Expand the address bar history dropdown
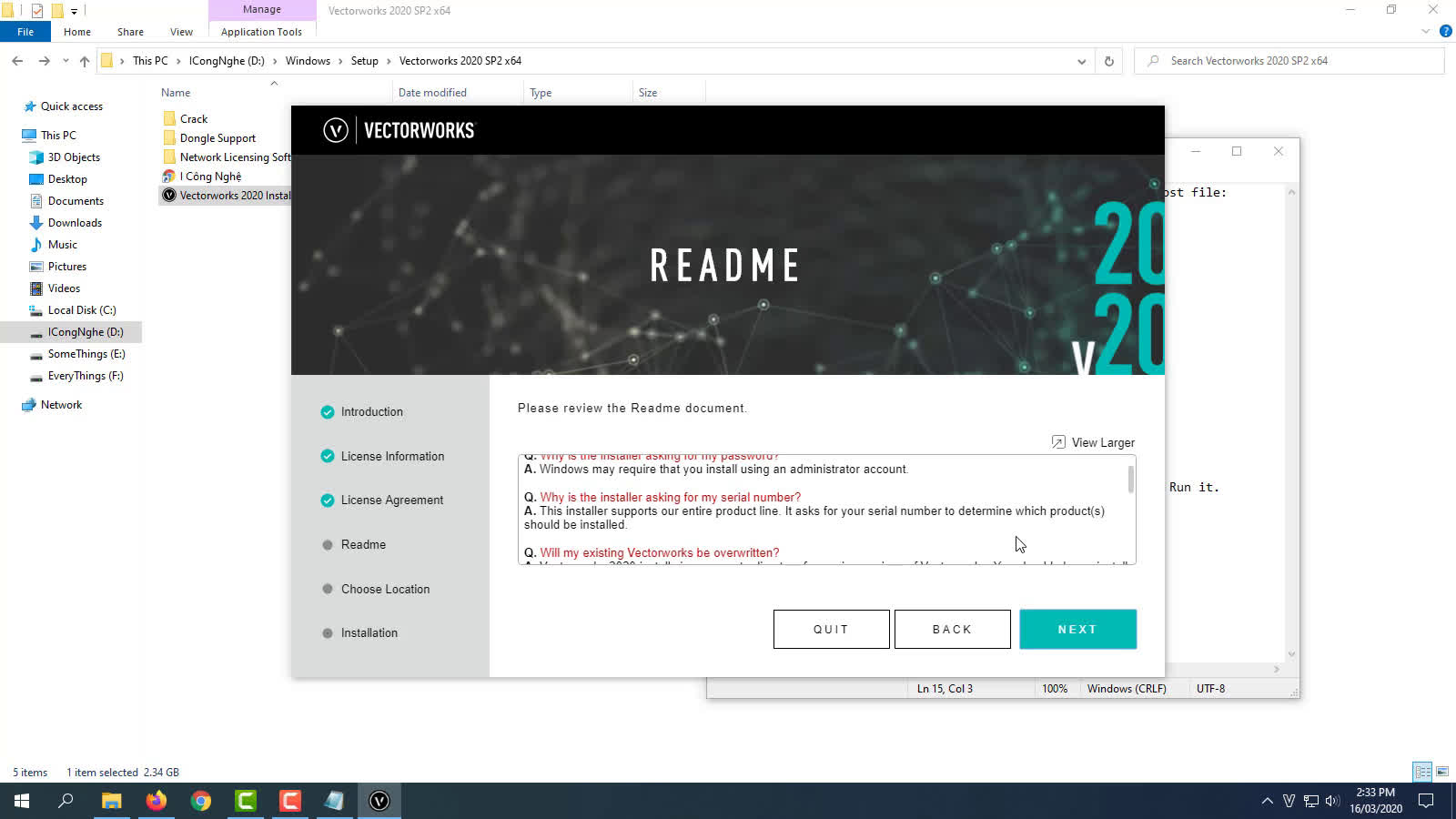Viewport: 1456px width, 819px height. point(1081,61)
